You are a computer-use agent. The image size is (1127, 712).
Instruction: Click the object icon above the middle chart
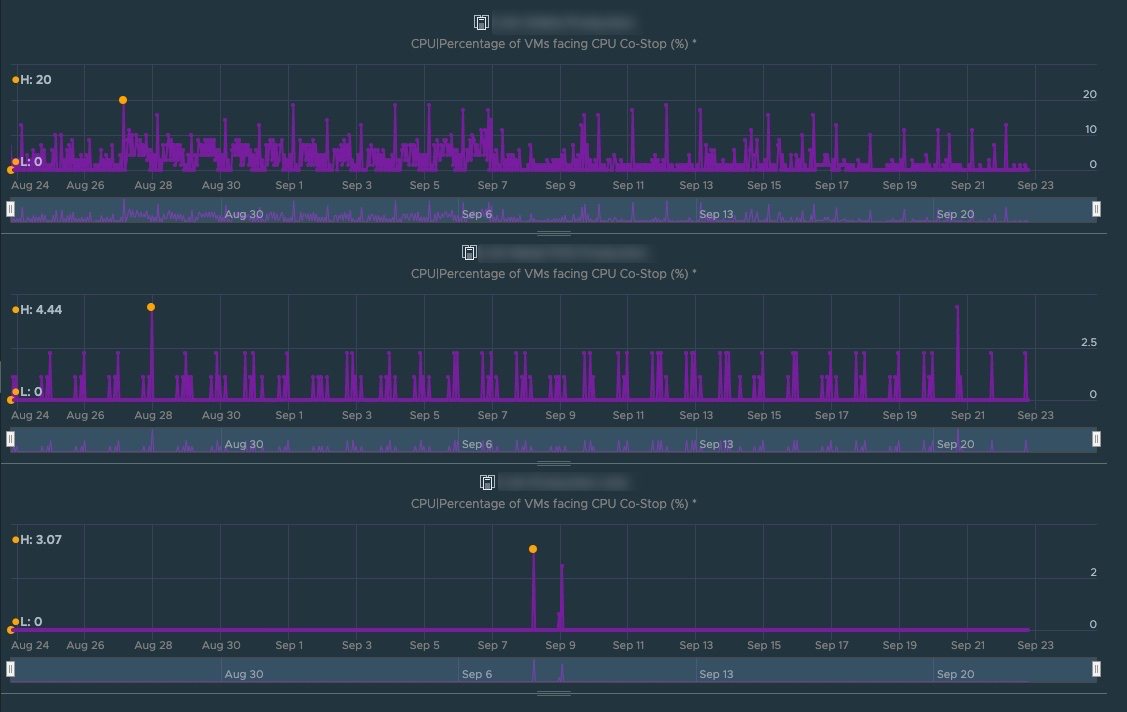click(x=469, y=253)
